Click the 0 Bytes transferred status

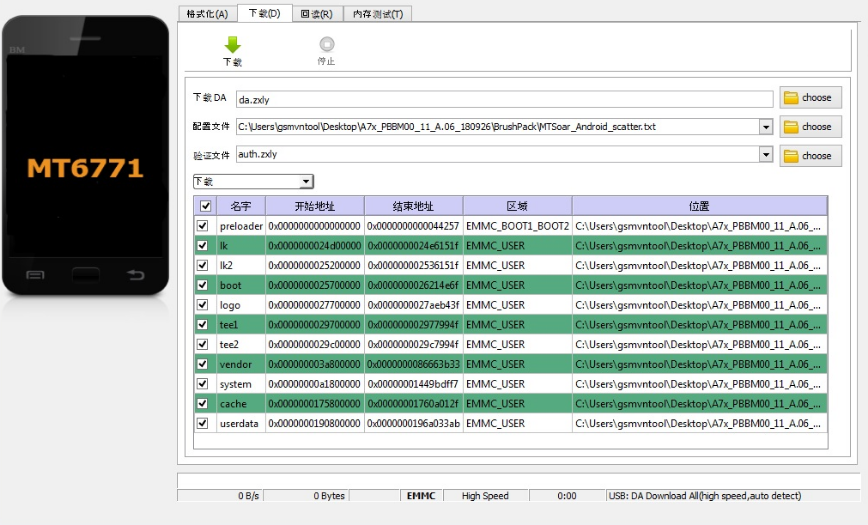click(x=306, y=496)
